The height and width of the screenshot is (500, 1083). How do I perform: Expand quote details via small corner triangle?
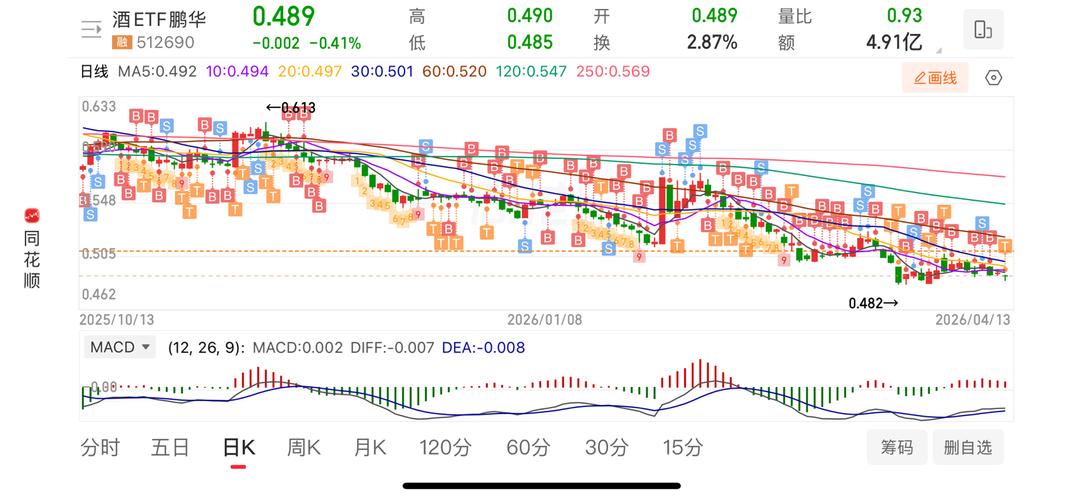(x=939, y=50)
